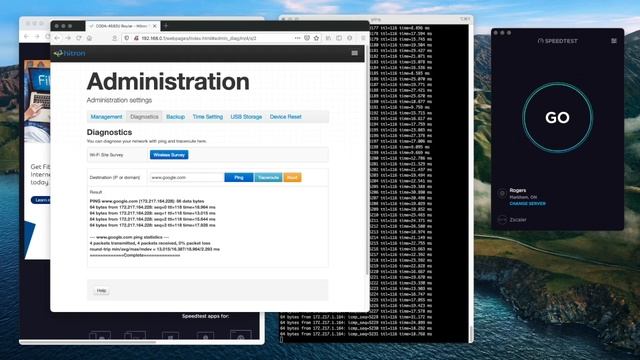Image resolution: width=640 pixels, height=360 pixels.
Task: Click the blue Ping button
Action: coord(239,177)
